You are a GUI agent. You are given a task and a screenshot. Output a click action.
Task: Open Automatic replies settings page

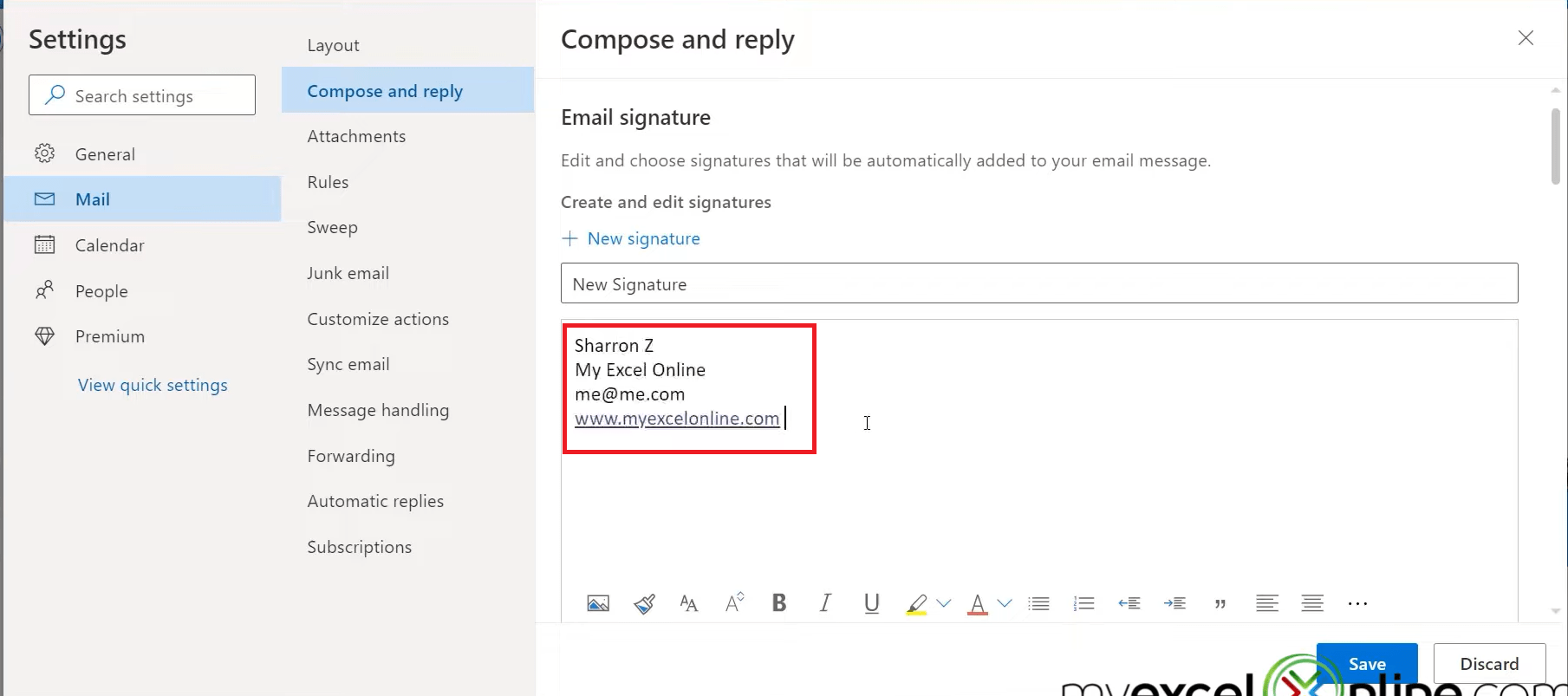[407, 501]
